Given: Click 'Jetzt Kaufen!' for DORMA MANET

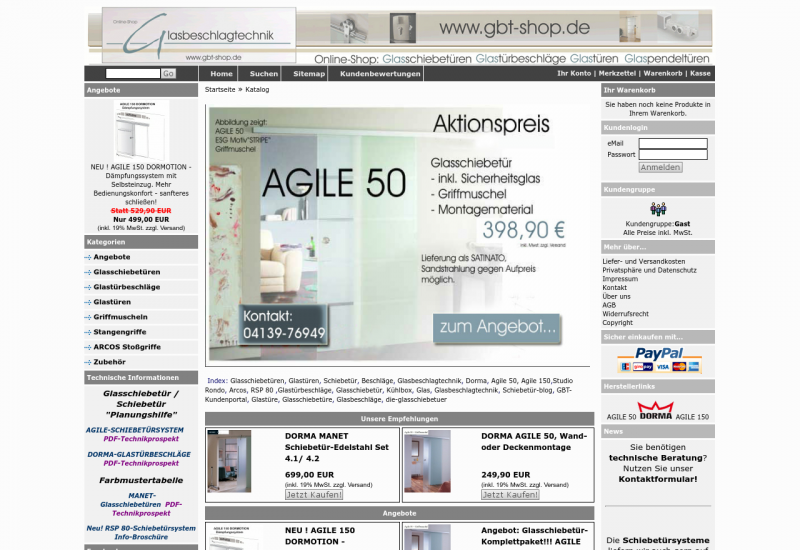Looking at the screenshot, I should 313,494.
